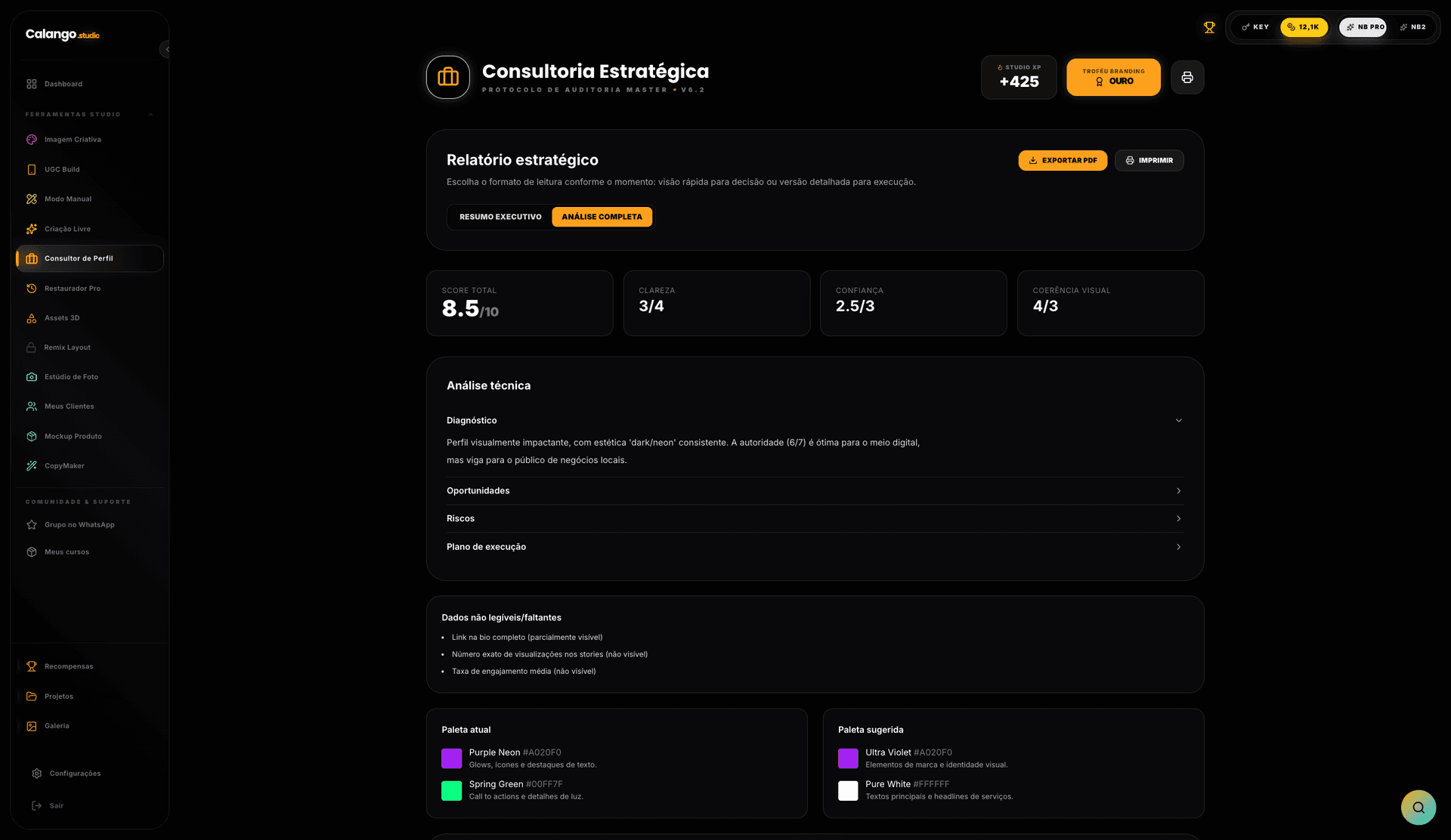Select the Remix Layout lock icon
The height and width of the screenshot is (840, 1451).
coord(32,347)
